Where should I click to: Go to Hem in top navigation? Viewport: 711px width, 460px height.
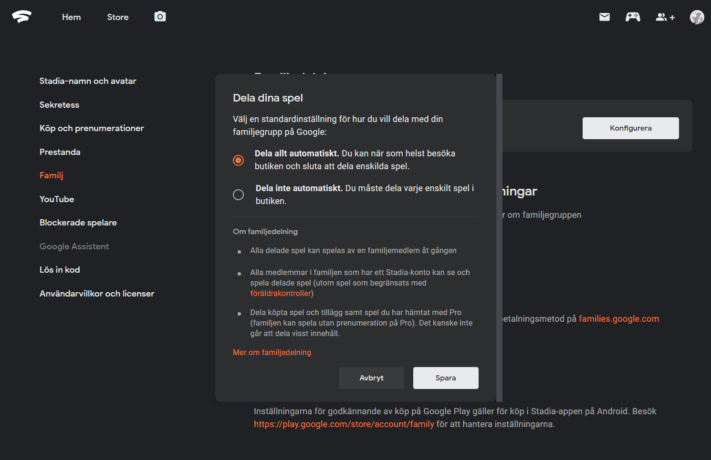click(72, 17)
